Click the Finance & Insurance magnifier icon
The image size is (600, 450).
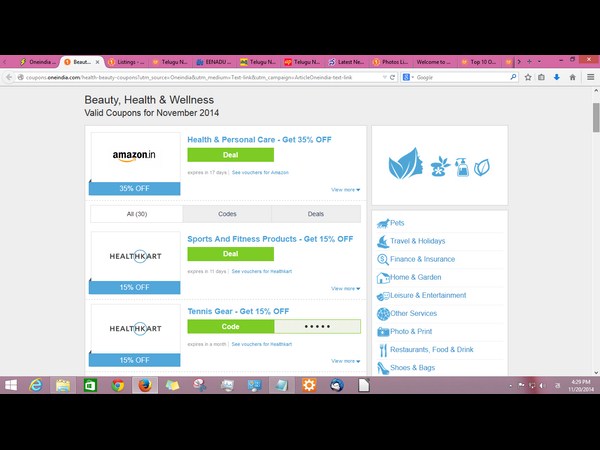(383, 259)
